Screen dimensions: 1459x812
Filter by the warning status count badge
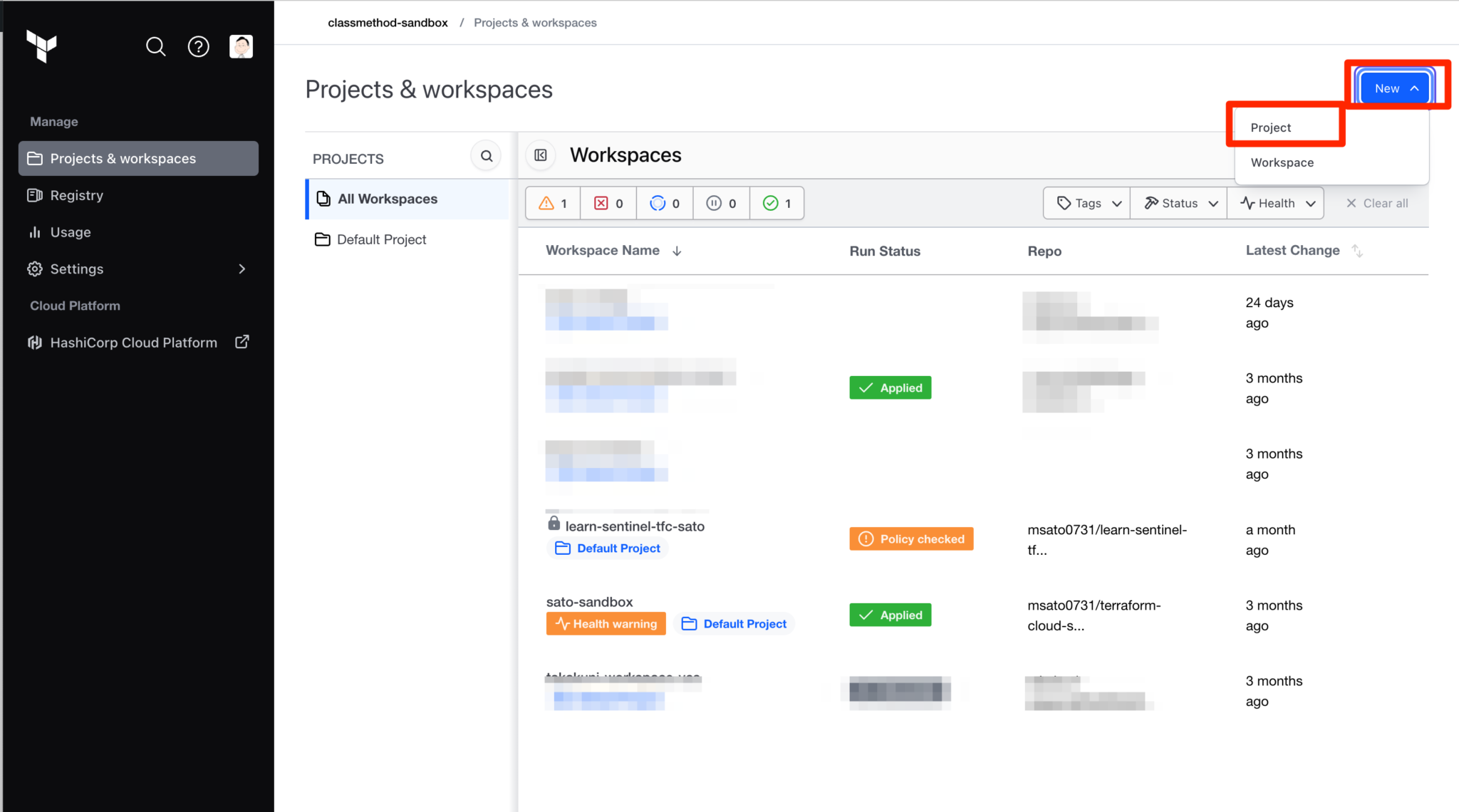click(x=551, y=203)
